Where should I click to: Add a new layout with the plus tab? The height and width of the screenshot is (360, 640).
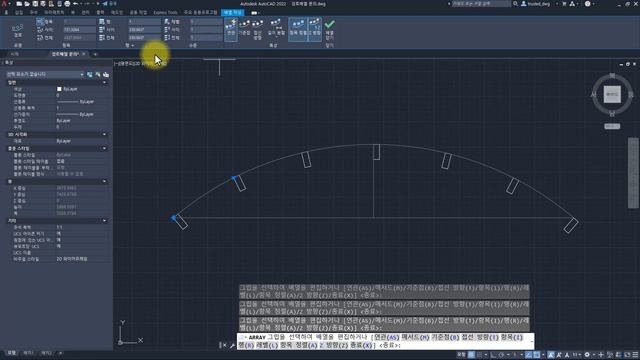point(60,353)
